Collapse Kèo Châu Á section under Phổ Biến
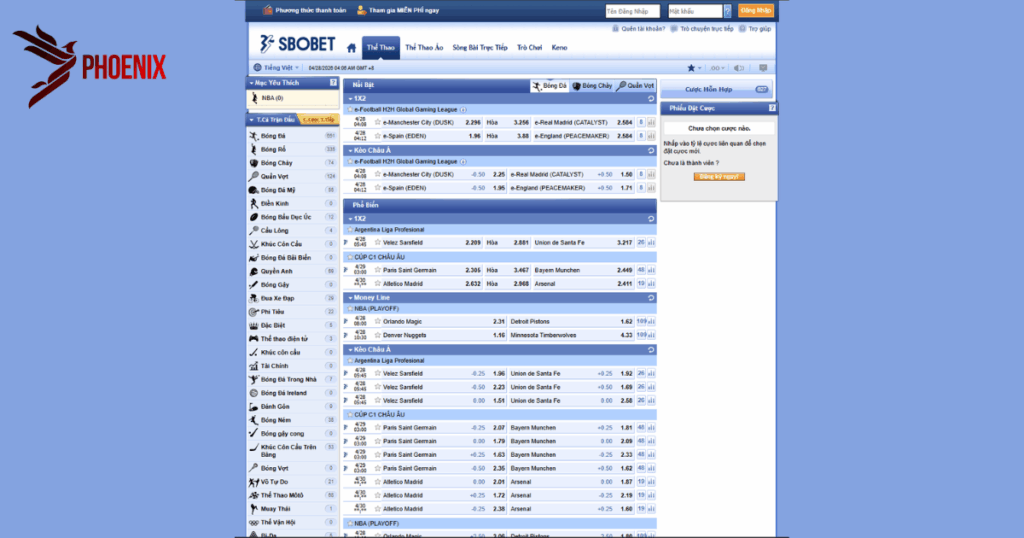This screenshot has height=538, width=1024. 350,349
